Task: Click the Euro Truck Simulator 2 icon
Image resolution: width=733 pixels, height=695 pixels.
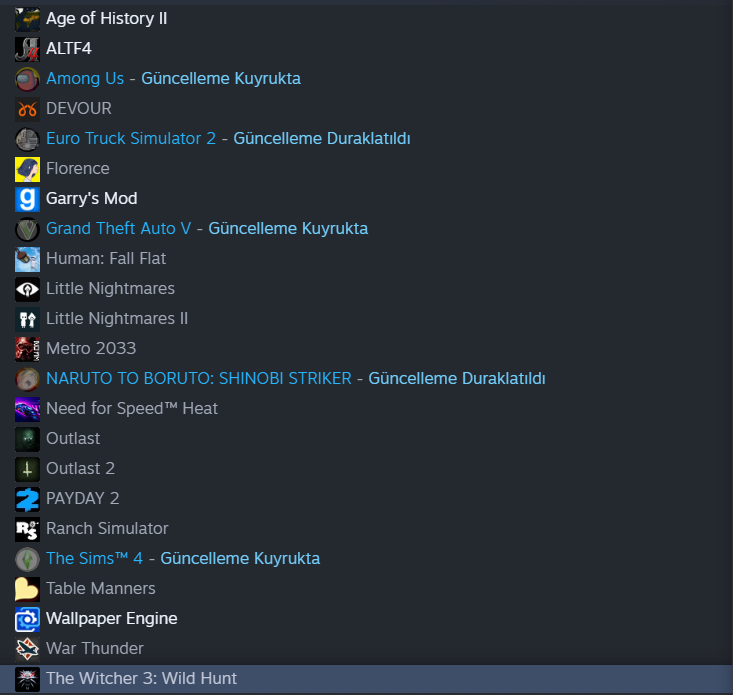Action: click(27, 139)
